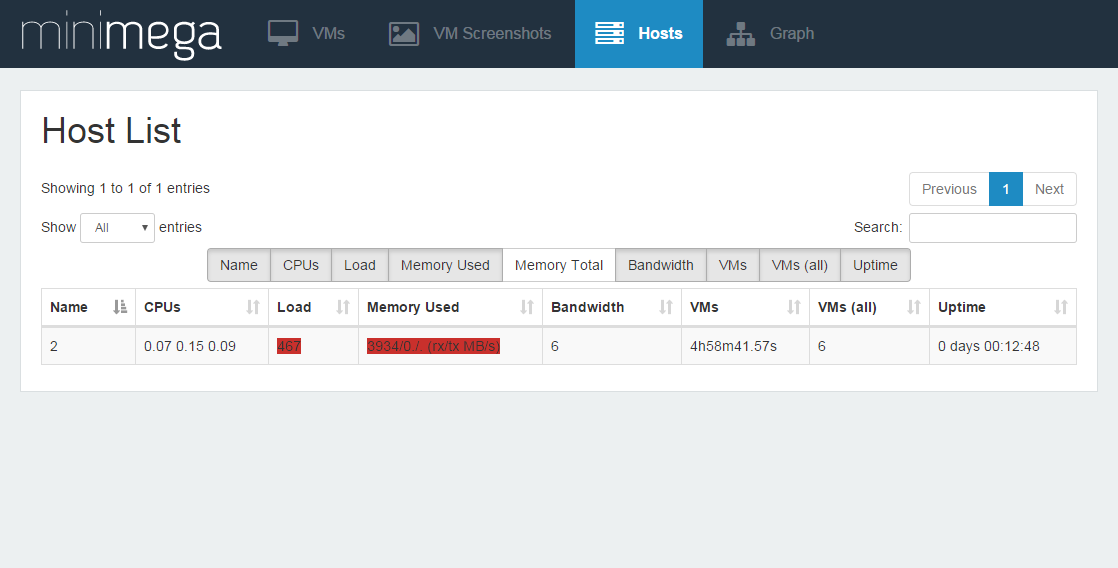Open the VMs monitor icon tab
The image size is (1118, 568).
point(283,33)
